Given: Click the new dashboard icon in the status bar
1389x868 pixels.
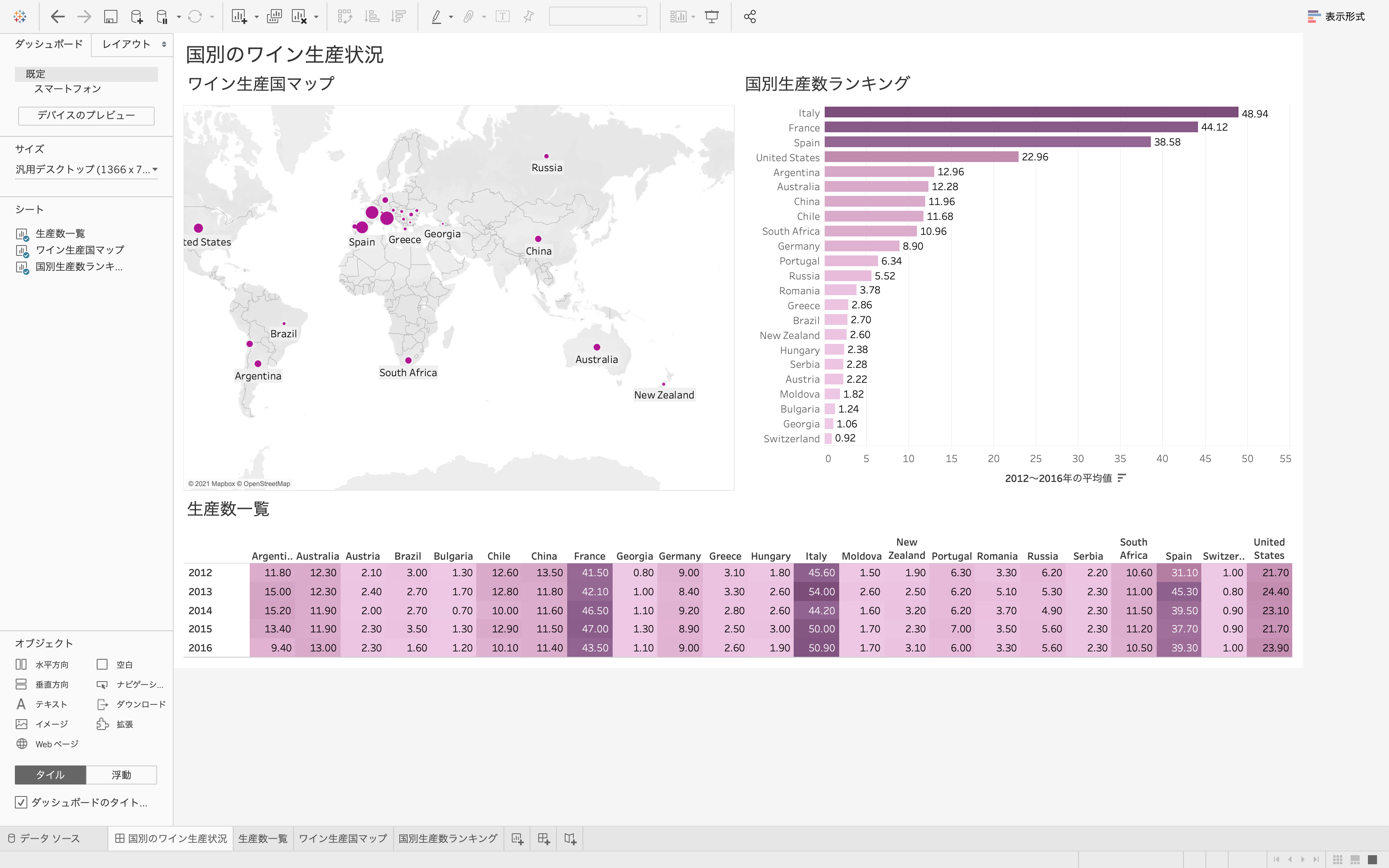Looking at the screenshot, I should pyautogui.click(x=544, y=838).
